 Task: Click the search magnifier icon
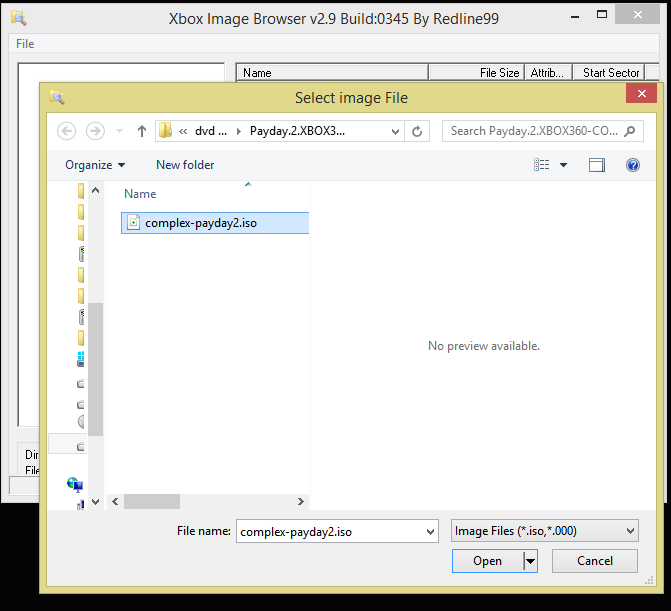632,131
